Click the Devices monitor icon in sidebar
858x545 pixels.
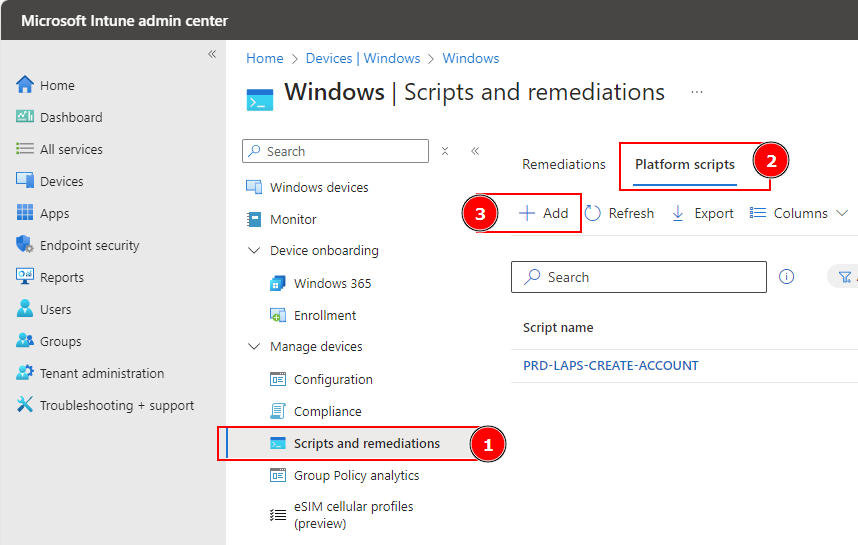pyautogui.click(x=25, y=181)
